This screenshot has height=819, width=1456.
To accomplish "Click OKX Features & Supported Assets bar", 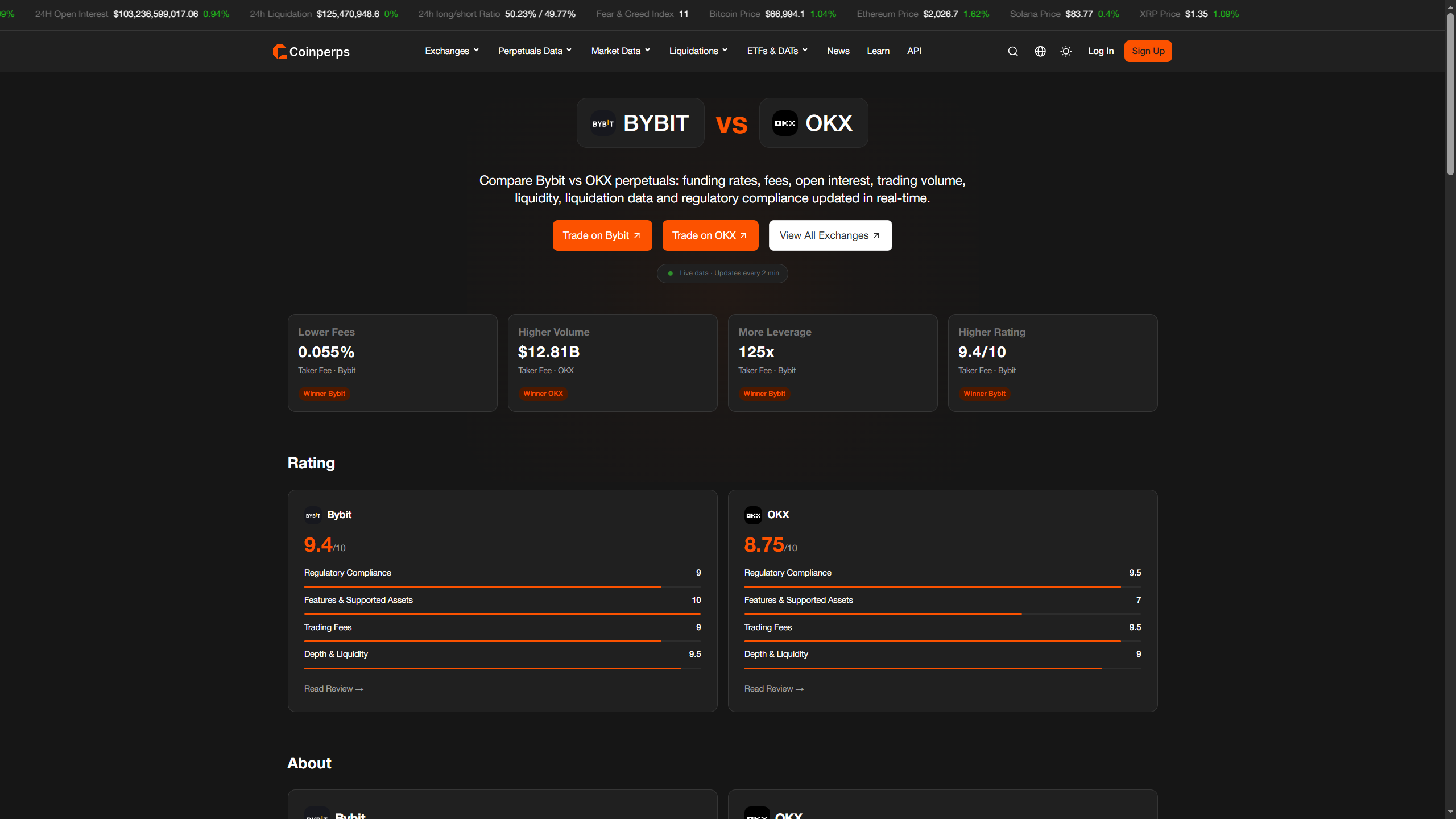I will pyautogui.click(x=943, y=614).
